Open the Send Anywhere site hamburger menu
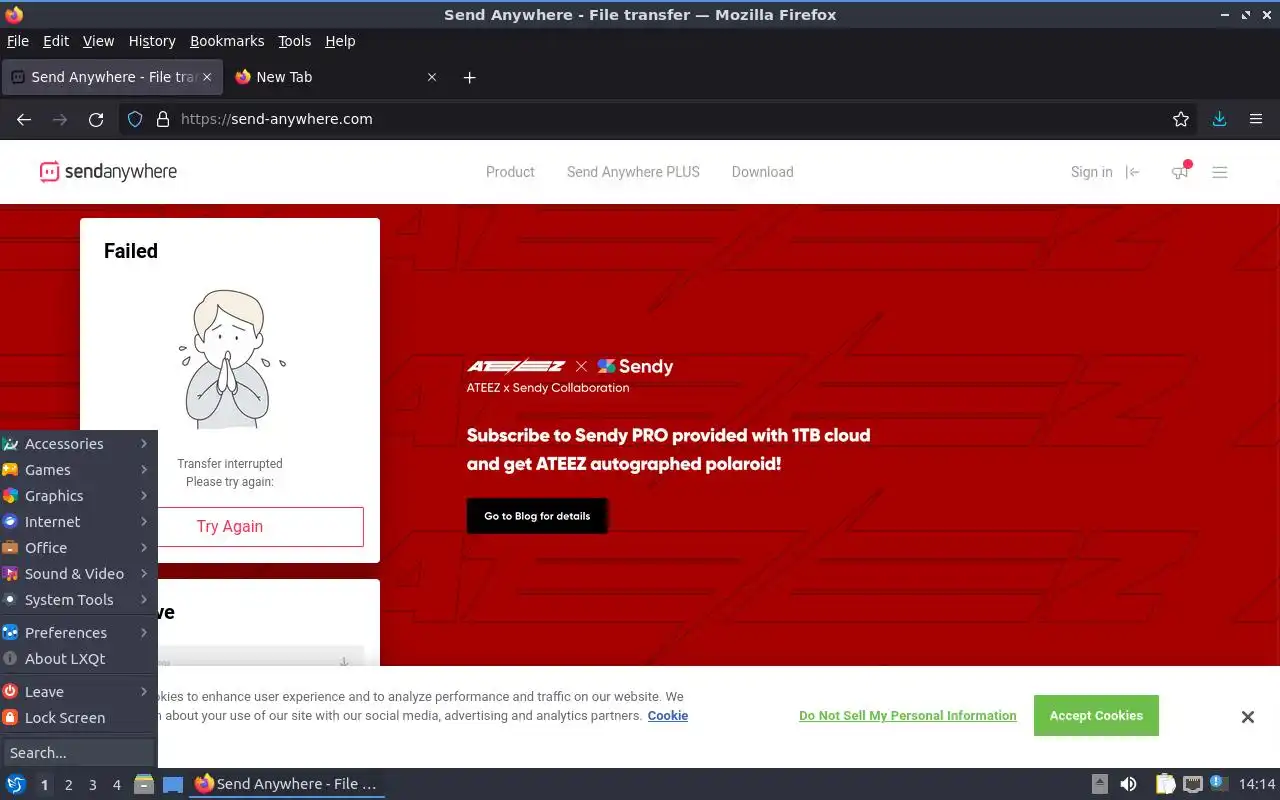This screenshot has height=800, width=1280. click(1220, 172)
